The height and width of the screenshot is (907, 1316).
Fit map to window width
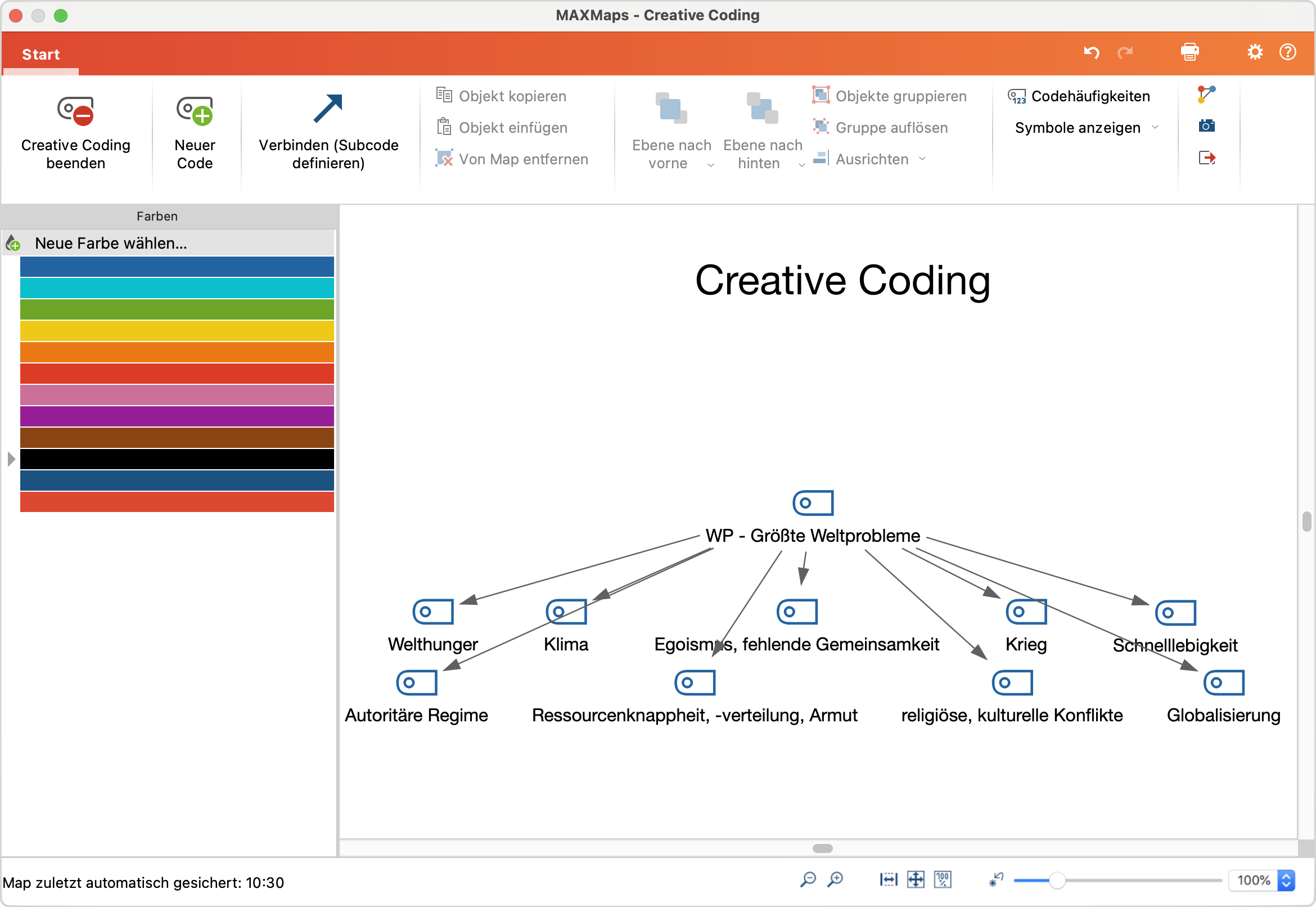(889, 881)
